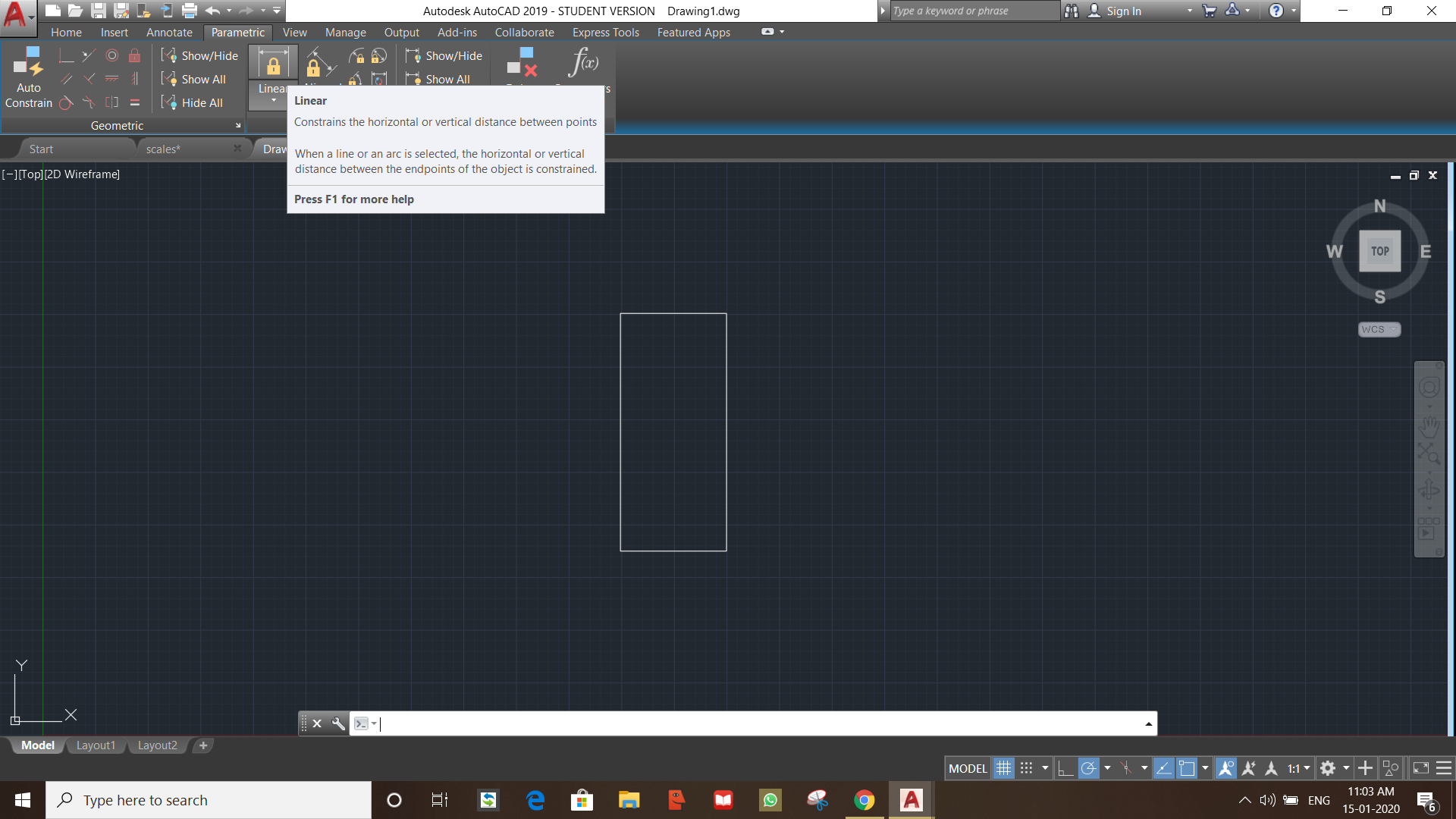Toggle snap mode dots in status bar
Viewport: 1456px width, 819px height.
tap(1026, 768)
